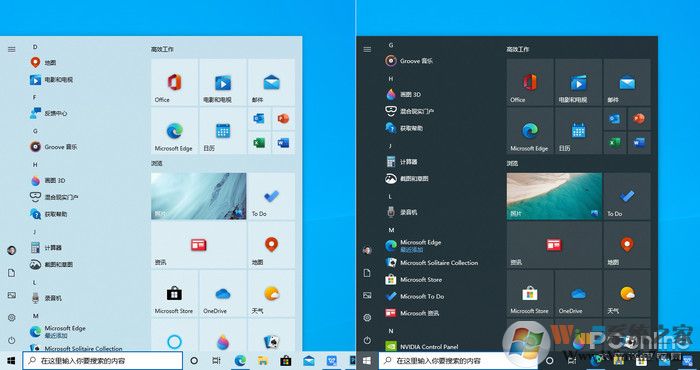The height and width of the screenshot is (370, 700).
Task: Open small Excel tile in light Start menu
Action: click(259, 143)
